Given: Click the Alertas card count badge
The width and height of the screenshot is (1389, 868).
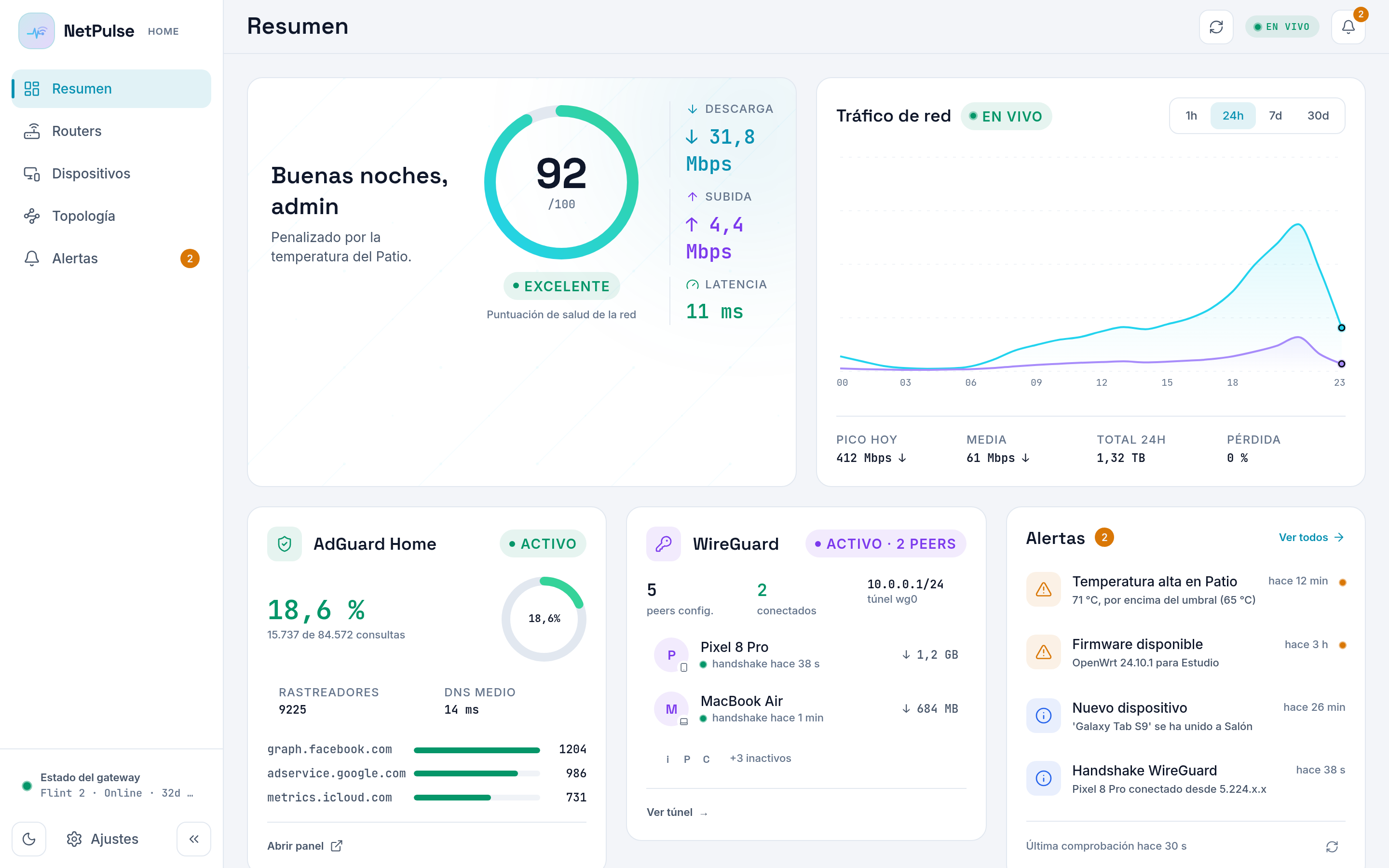Looking at the screenshot, I should pyautogui.click(x=1104, y=537).
